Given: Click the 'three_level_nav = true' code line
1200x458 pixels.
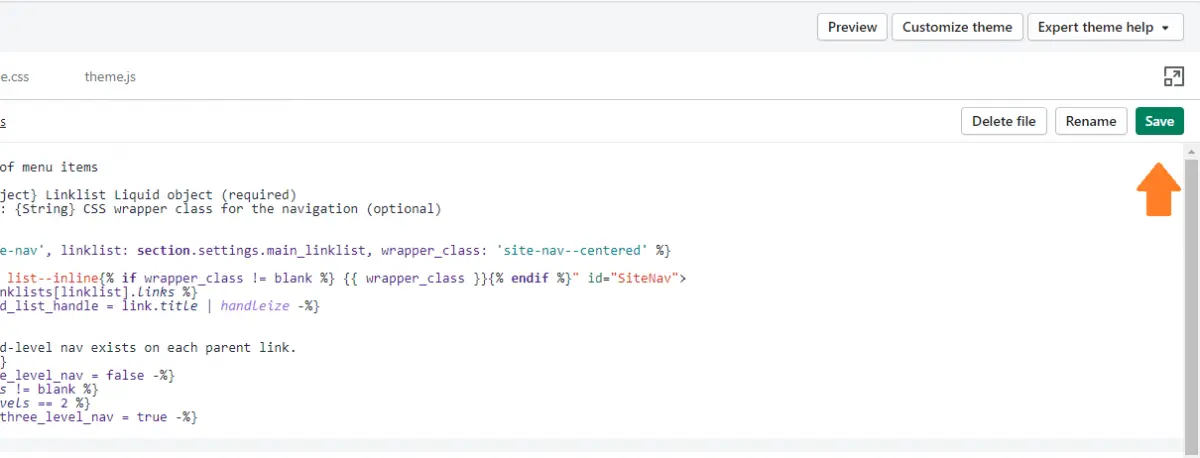Looking at the screenshot, I should (99, 416).
